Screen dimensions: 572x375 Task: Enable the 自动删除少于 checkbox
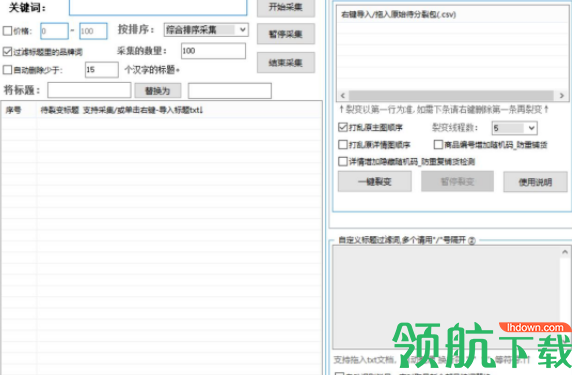[x=7, y=69]
